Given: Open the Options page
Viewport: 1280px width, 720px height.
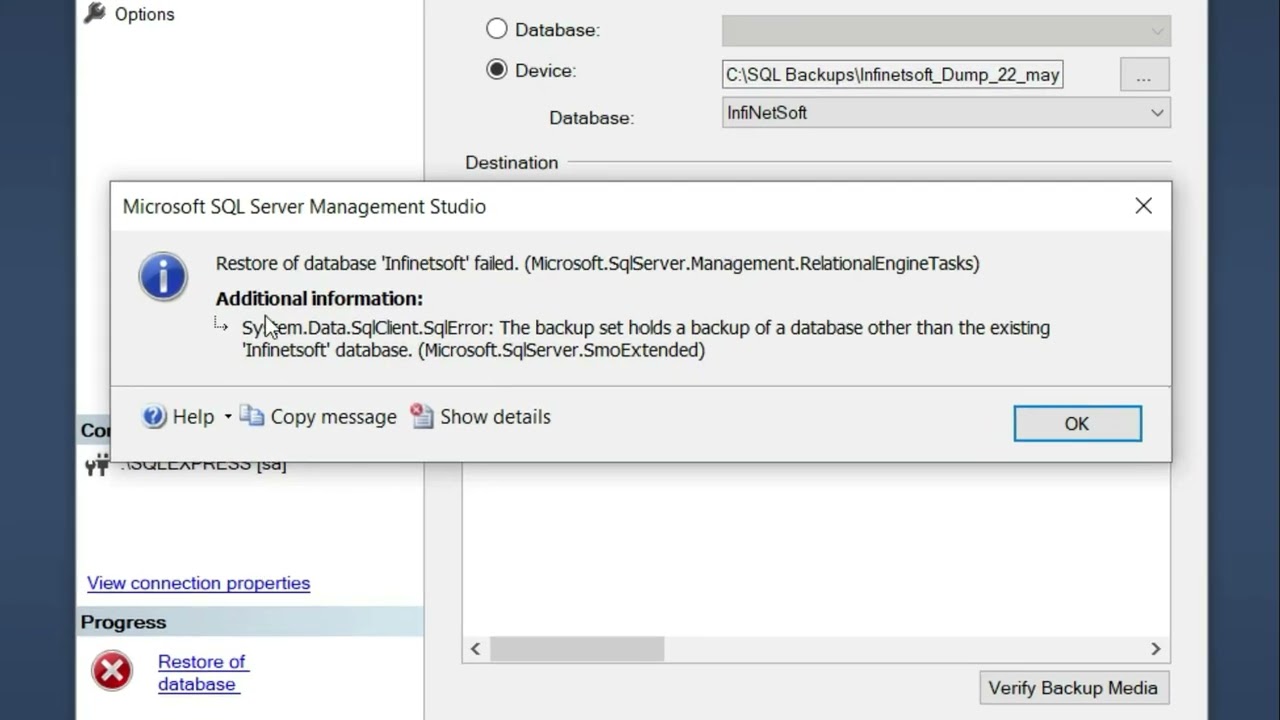Looking at the screenshot, I should point(144,14).
